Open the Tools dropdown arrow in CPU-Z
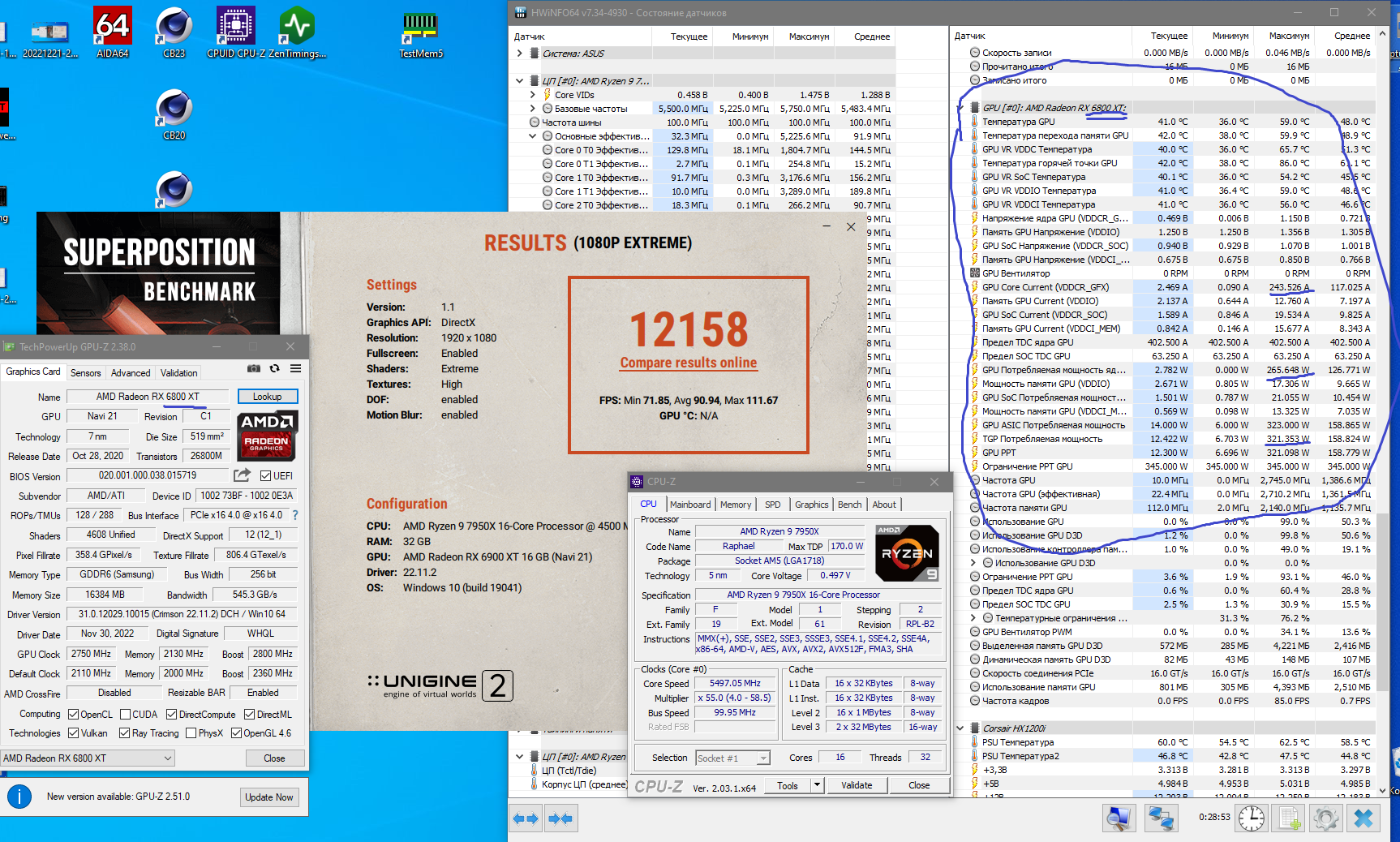This screenshot has height=842, width=1400. [818, 785]
